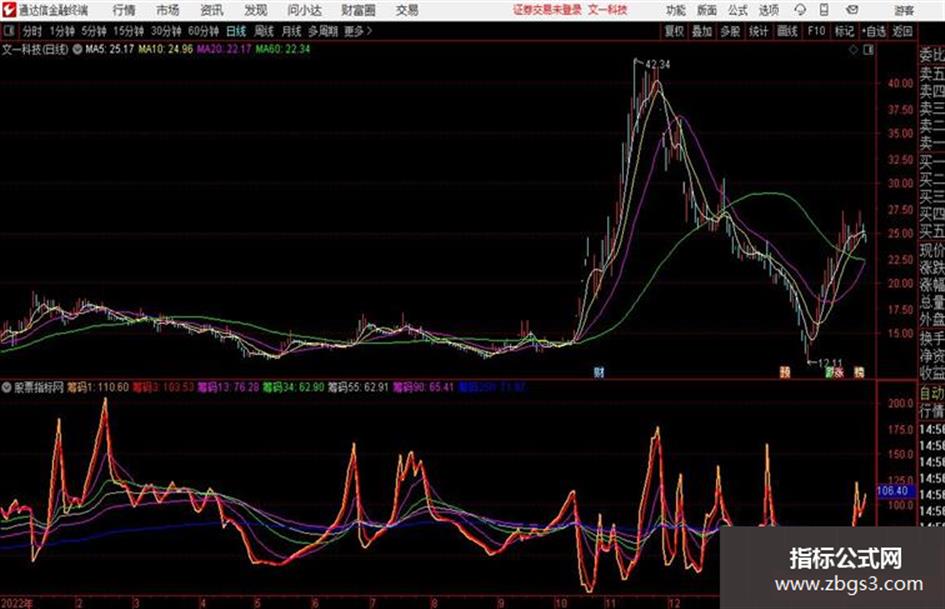Click the diamond icon above price axis
Image resolution: width=945 pixels, height=609 pixels.
pos(853,50)
